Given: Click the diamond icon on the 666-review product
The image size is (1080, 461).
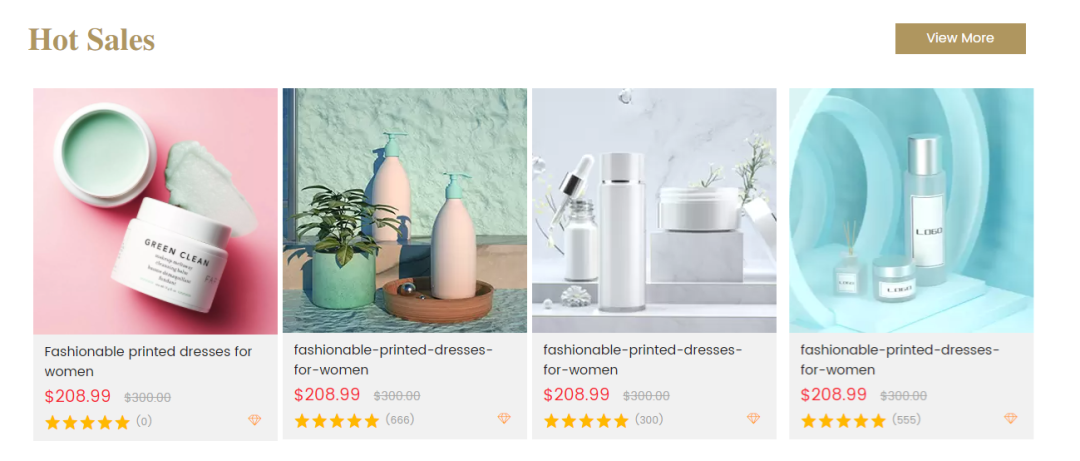Looking at the screenshot, I should [x=504, y=418].
